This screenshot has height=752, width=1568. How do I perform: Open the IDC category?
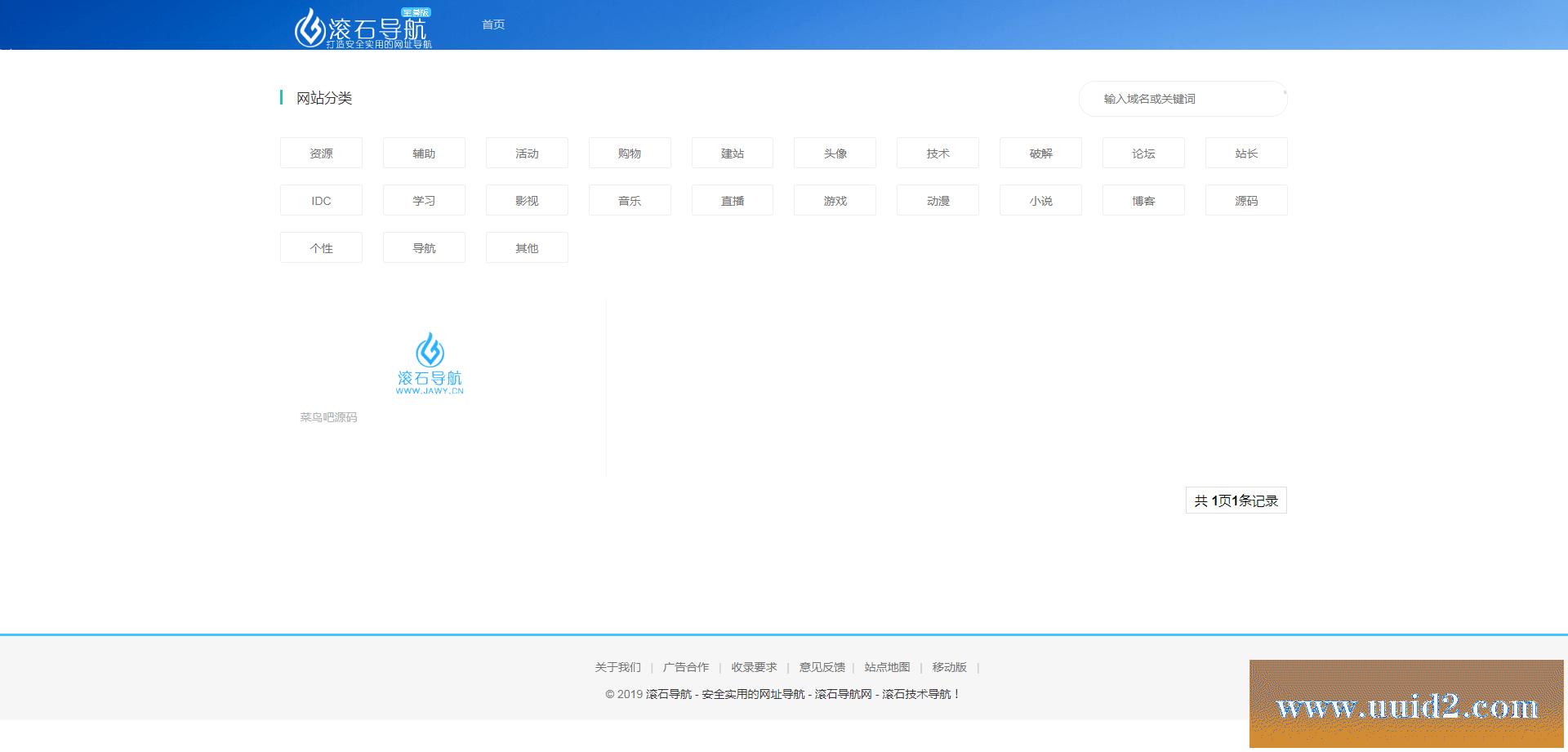[321, 200]
